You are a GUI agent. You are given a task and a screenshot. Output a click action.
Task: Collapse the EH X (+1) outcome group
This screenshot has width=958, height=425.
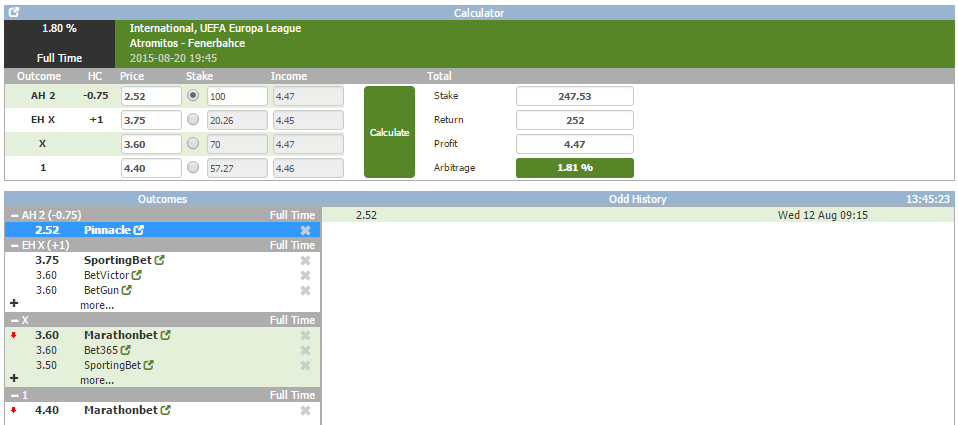pyautogui.click(x=14, y=245)
